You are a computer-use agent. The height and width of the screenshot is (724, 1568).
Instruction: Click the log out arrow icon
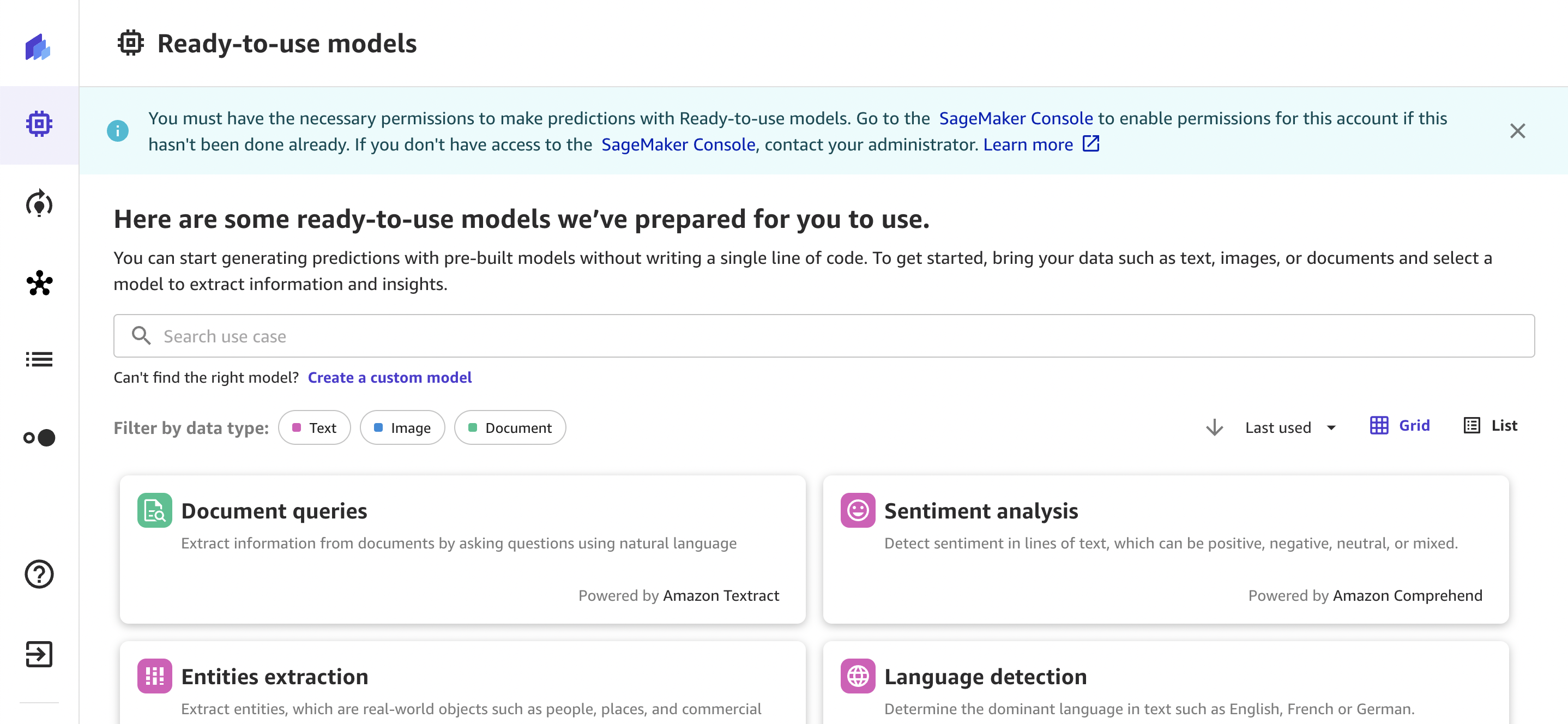click(x=39, y=654)
